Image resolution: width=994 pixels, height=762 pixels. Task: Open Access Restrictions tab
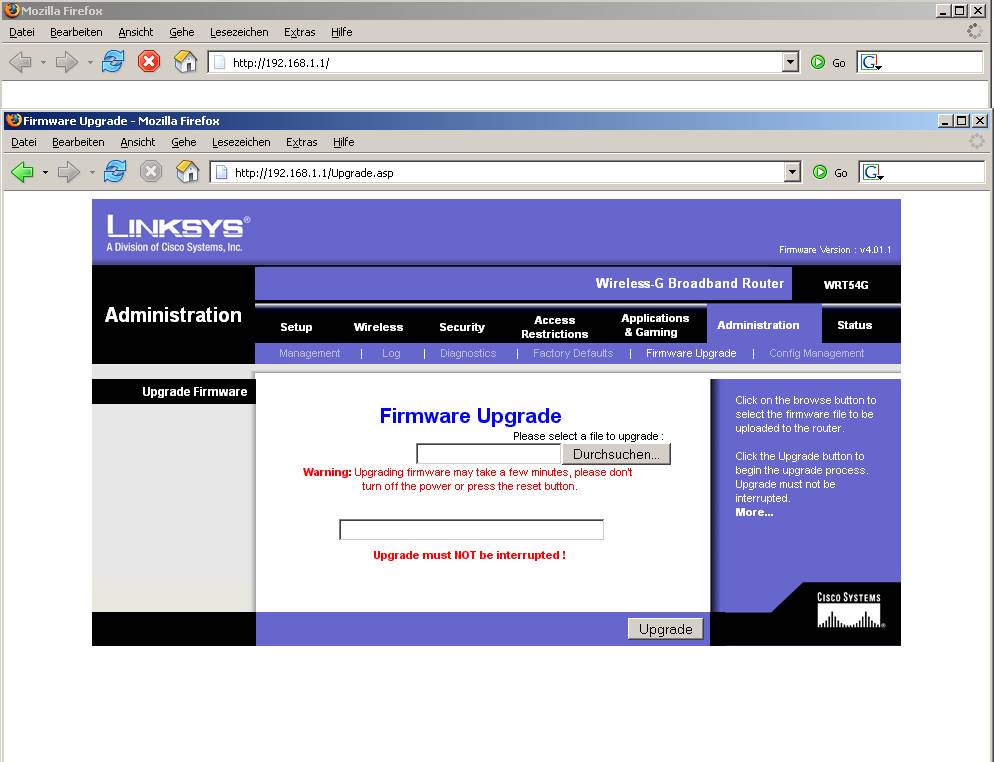tap(555, 327)
